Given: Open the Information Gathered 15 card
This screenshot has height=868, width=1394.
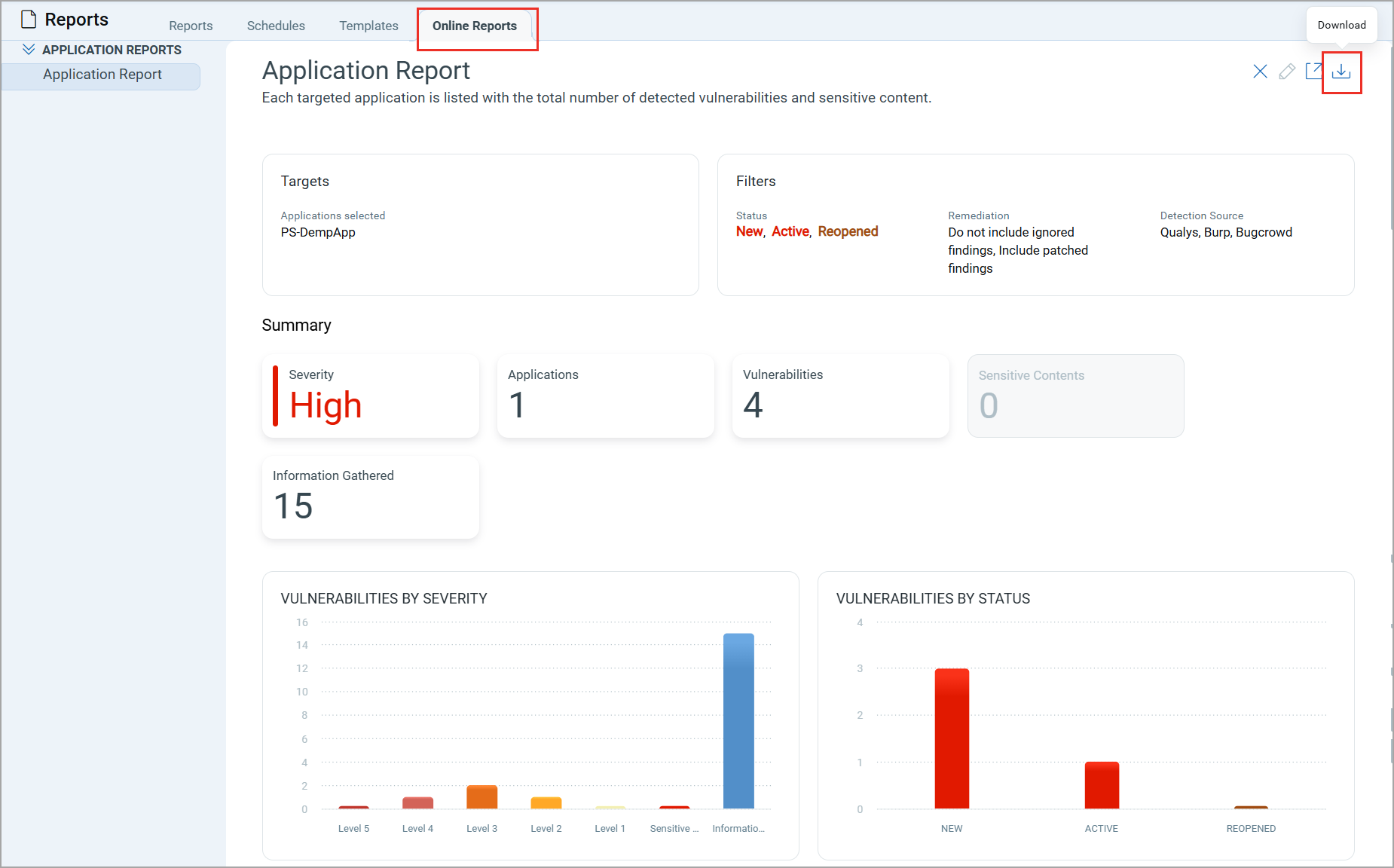Looking at the screenshot, I should pyautogui.click(x=371, y=497).
